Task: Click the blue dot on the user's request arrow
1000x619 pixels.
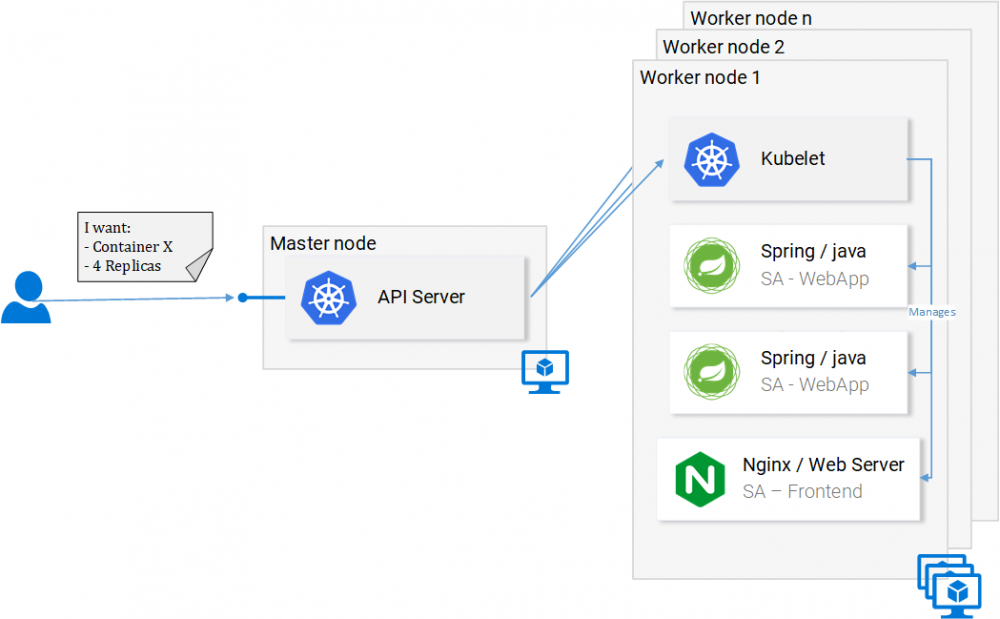Action: point(242,296)
